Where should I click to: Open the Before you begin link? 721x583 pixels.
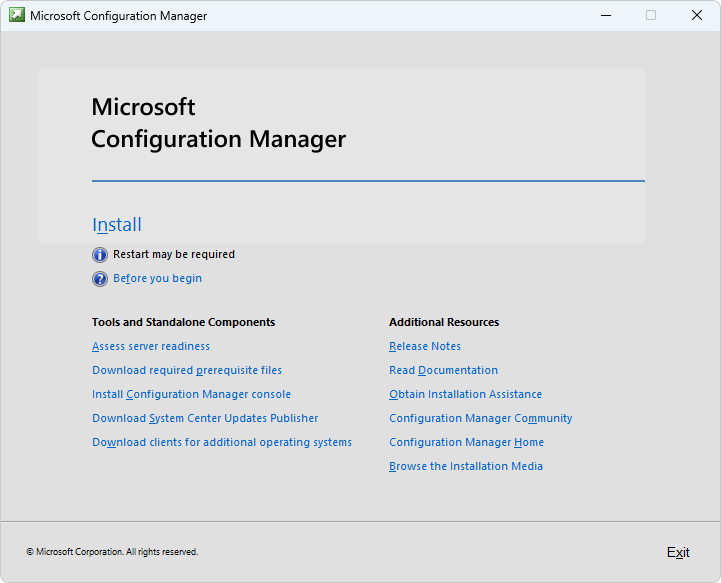pyautogui.click(x=157, y=279)
